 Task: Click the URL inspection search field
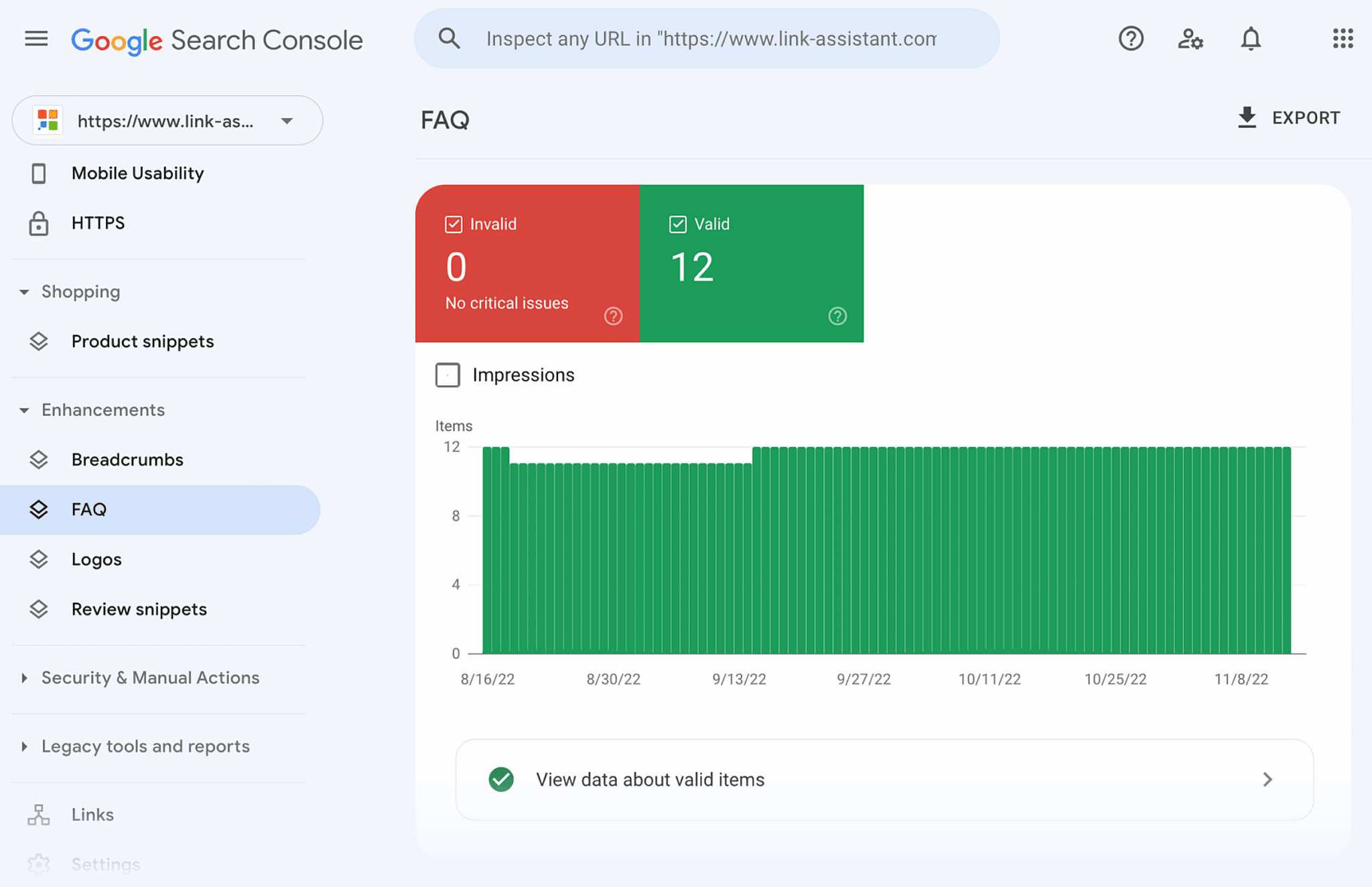pyautogui.click(x=707, y=39)
